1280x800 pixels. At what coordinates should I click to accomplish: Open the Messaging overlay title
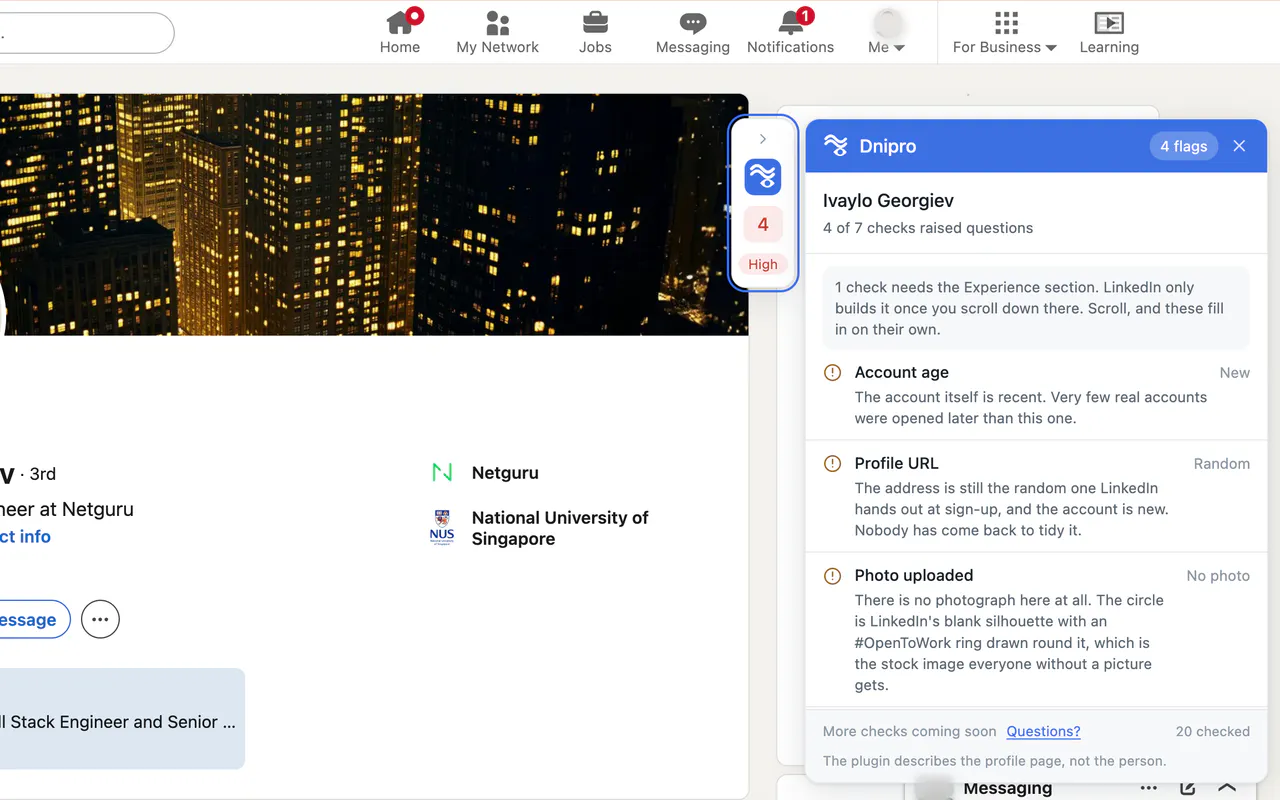(x=1008, y=789)
